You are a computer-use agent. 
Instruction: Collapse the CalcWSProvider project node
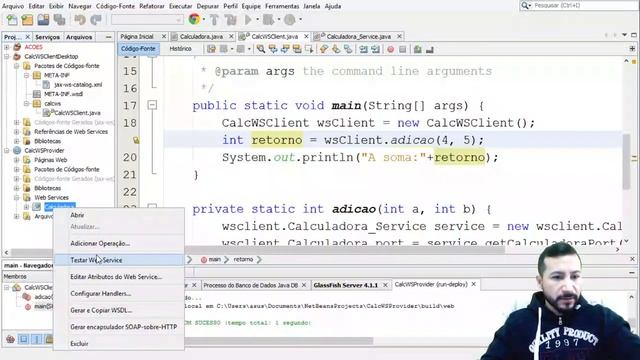(x=7, y=150)
